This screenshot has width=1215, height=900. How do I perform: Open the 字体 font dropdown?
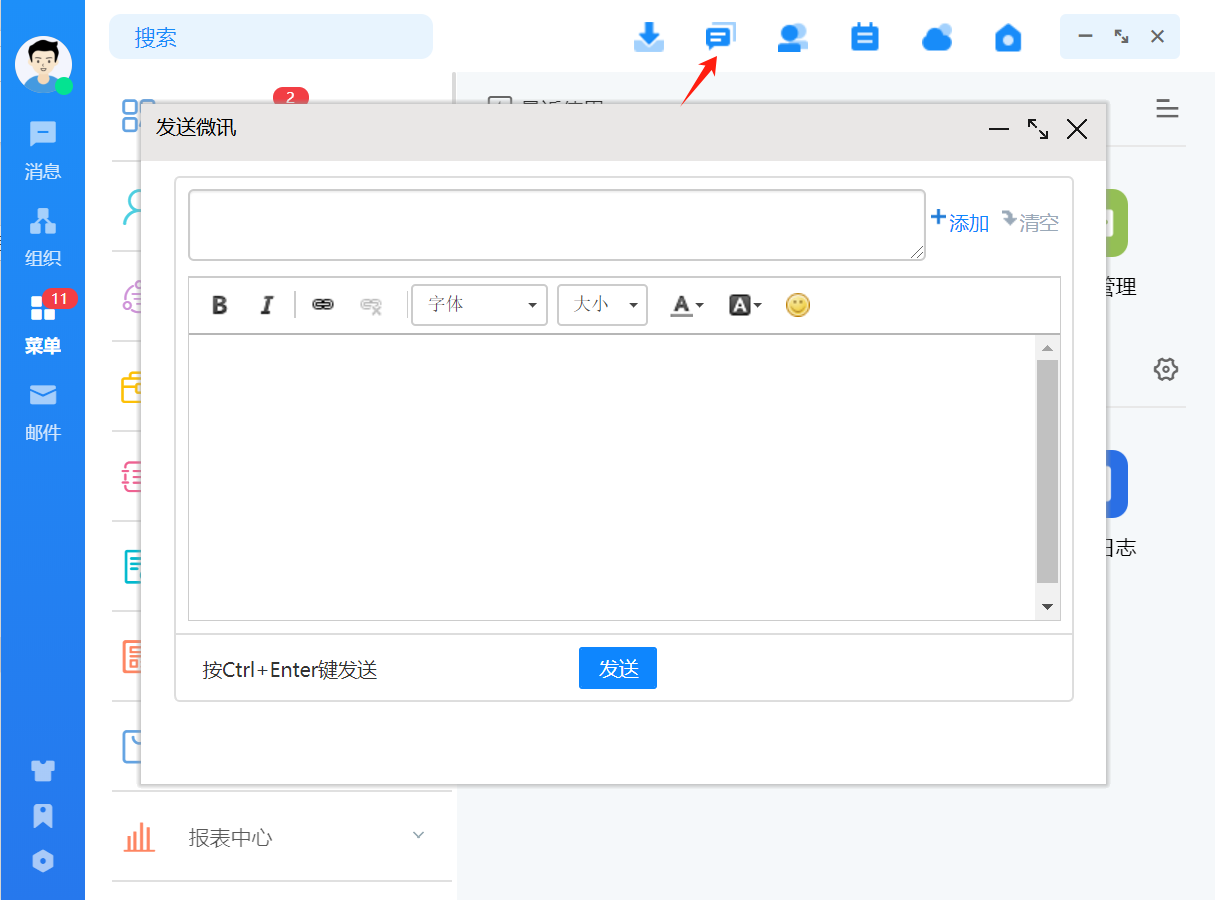(479, 305)
